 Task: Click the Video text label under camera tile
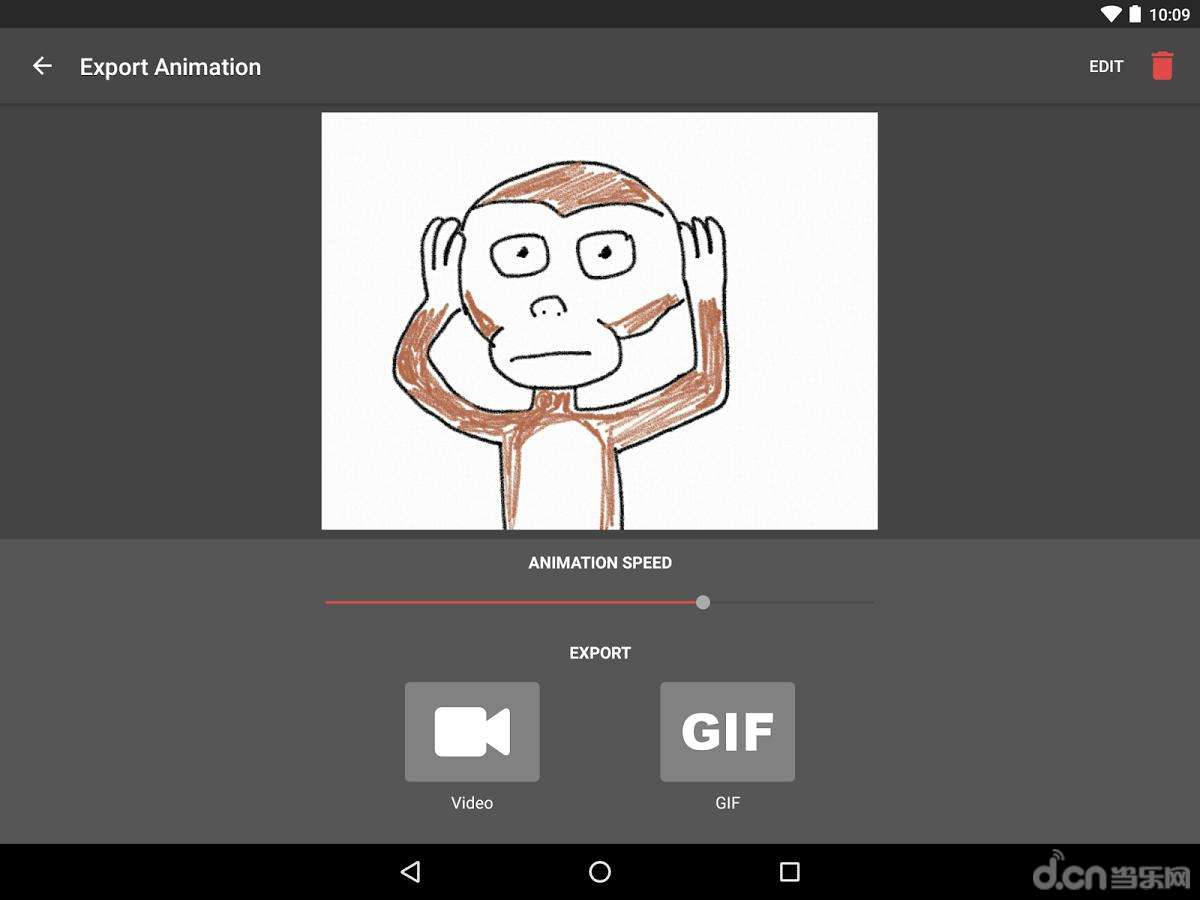[x=472, y=803]
